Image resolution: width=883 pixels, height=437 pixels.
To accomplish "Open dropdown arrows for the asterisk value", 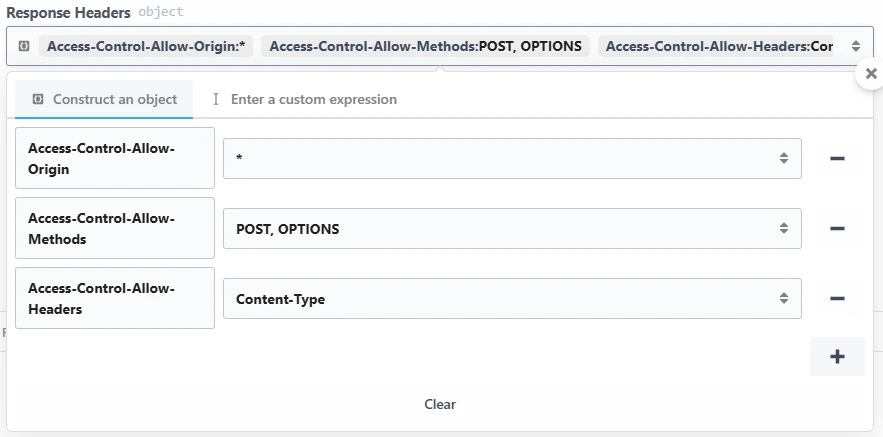I will [x=784, y=158].
